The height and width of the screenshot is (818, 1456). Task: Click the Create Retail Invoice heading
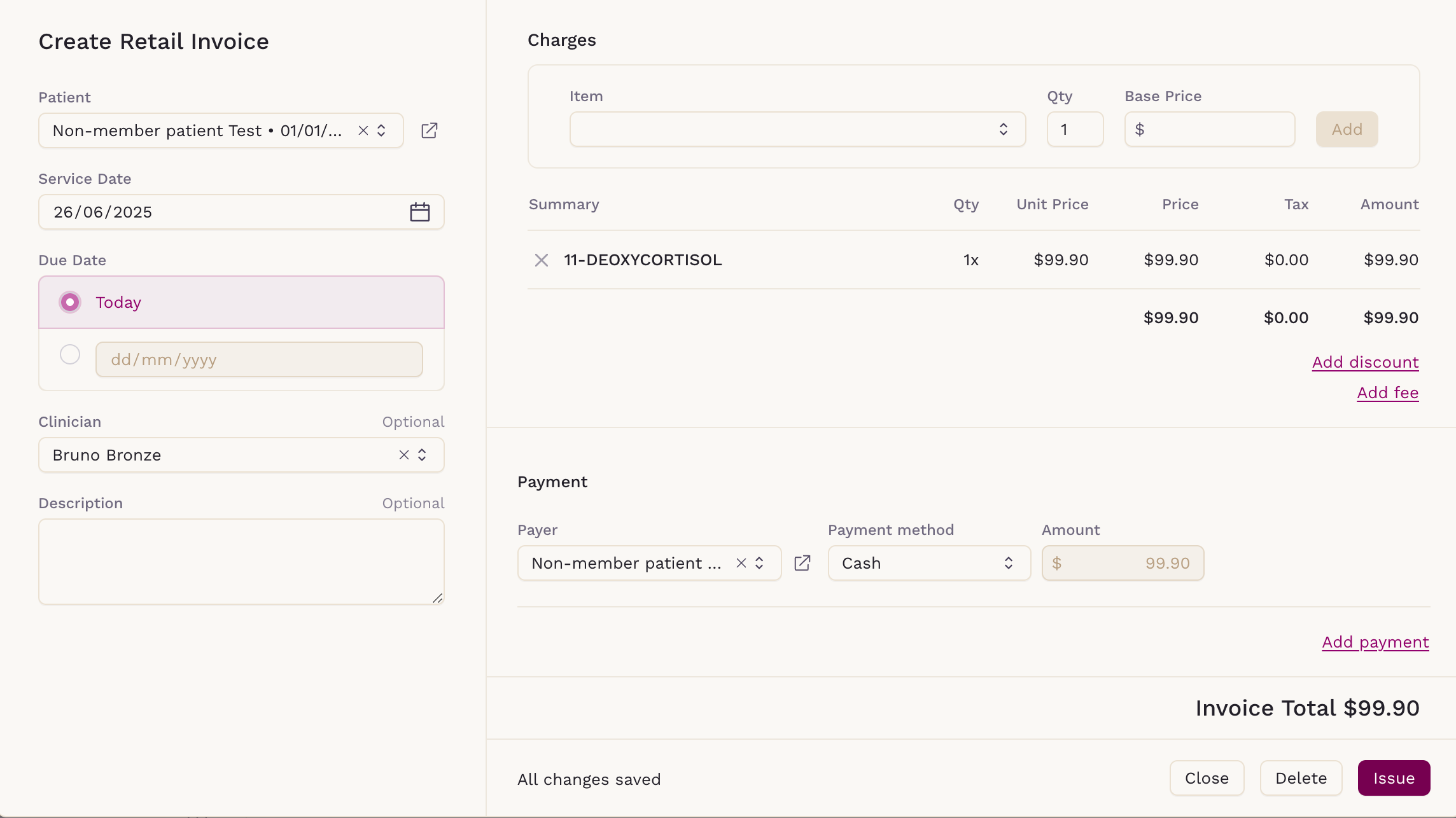tap(154, 41)
